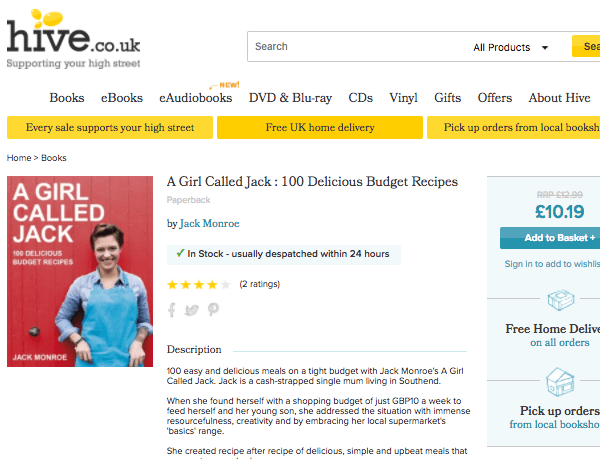
Task: Click 'Every sale supports your high street' banner
Action: pos(110,127)
